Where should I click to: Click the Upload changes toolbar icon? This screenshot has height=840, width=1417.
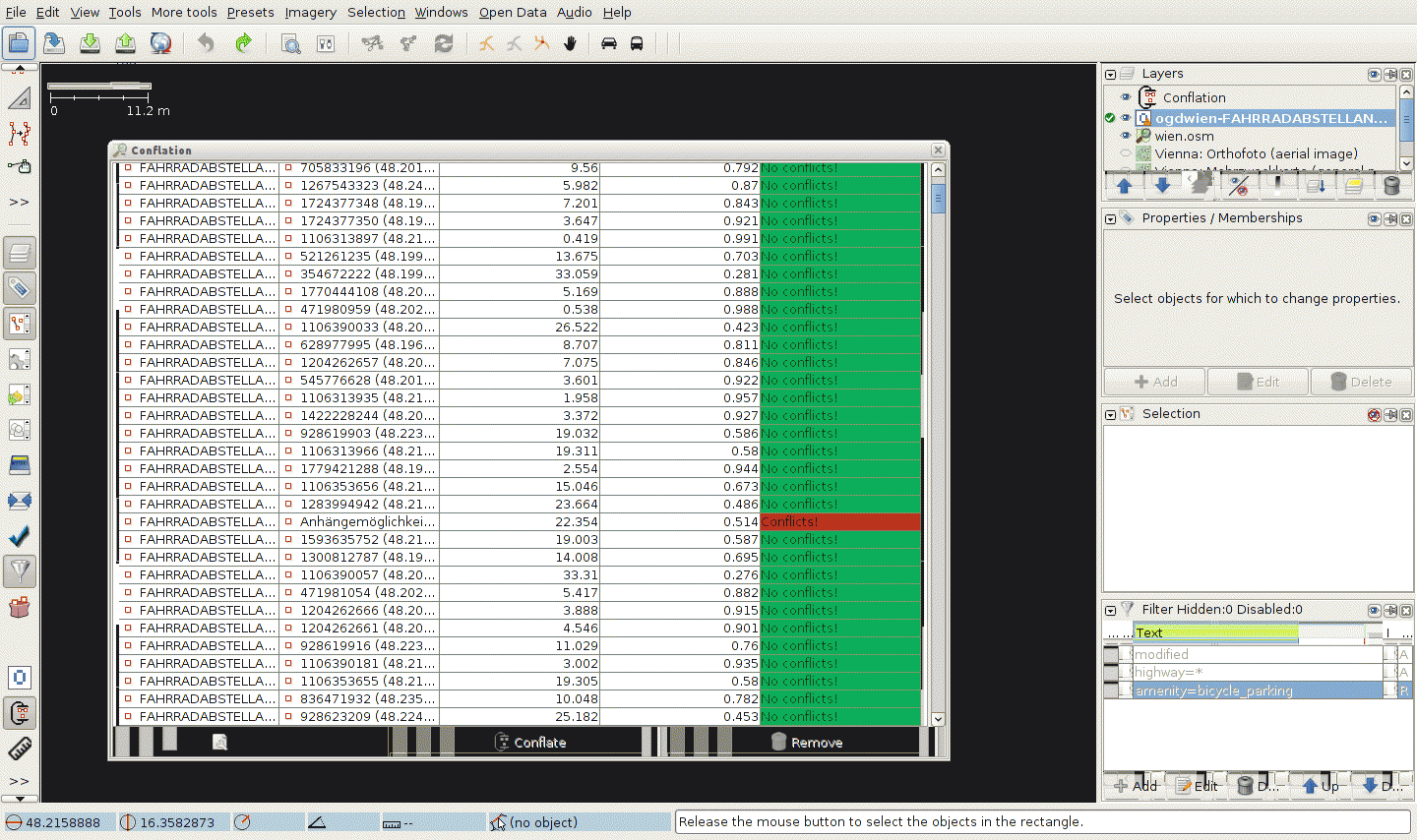tap(125, 43)
